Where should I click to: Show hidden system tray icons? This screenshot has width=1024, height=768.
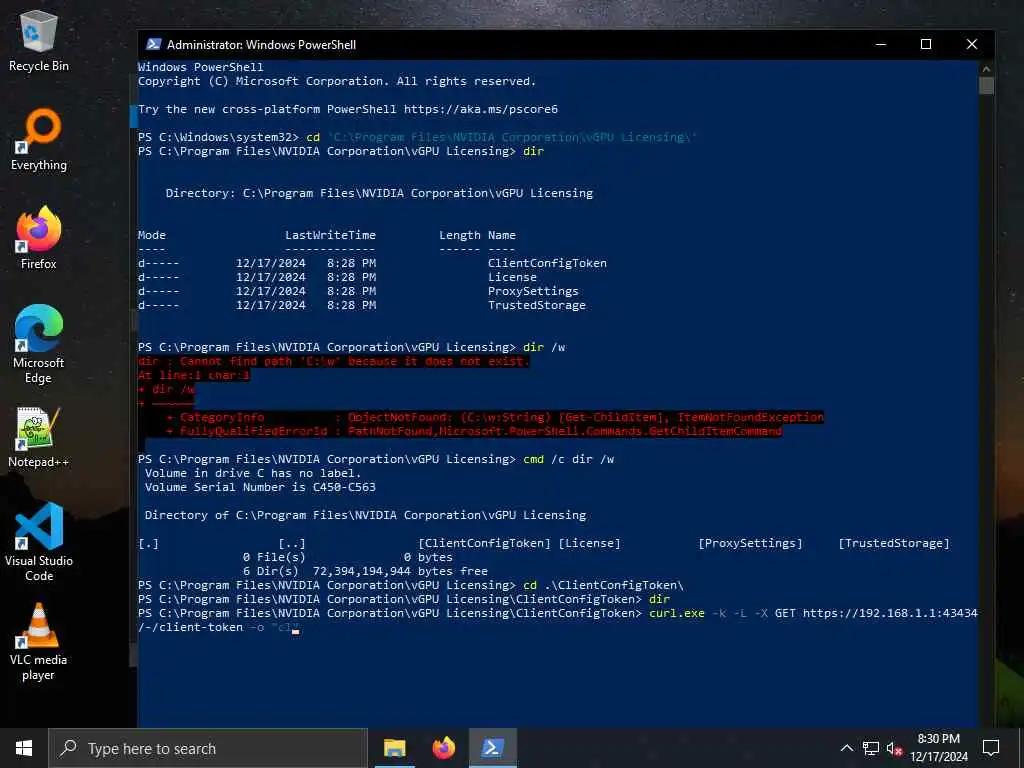tap(846, 748)
